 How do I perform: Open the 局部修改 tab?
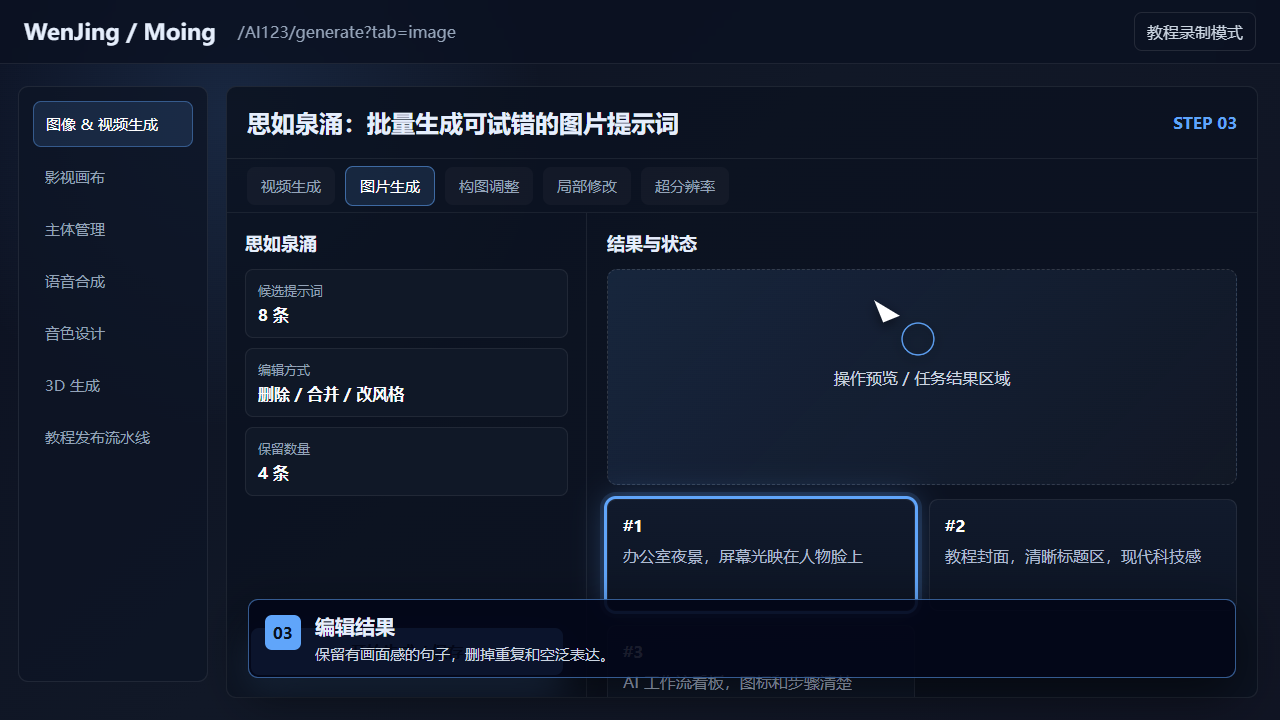tap(587, 186)
